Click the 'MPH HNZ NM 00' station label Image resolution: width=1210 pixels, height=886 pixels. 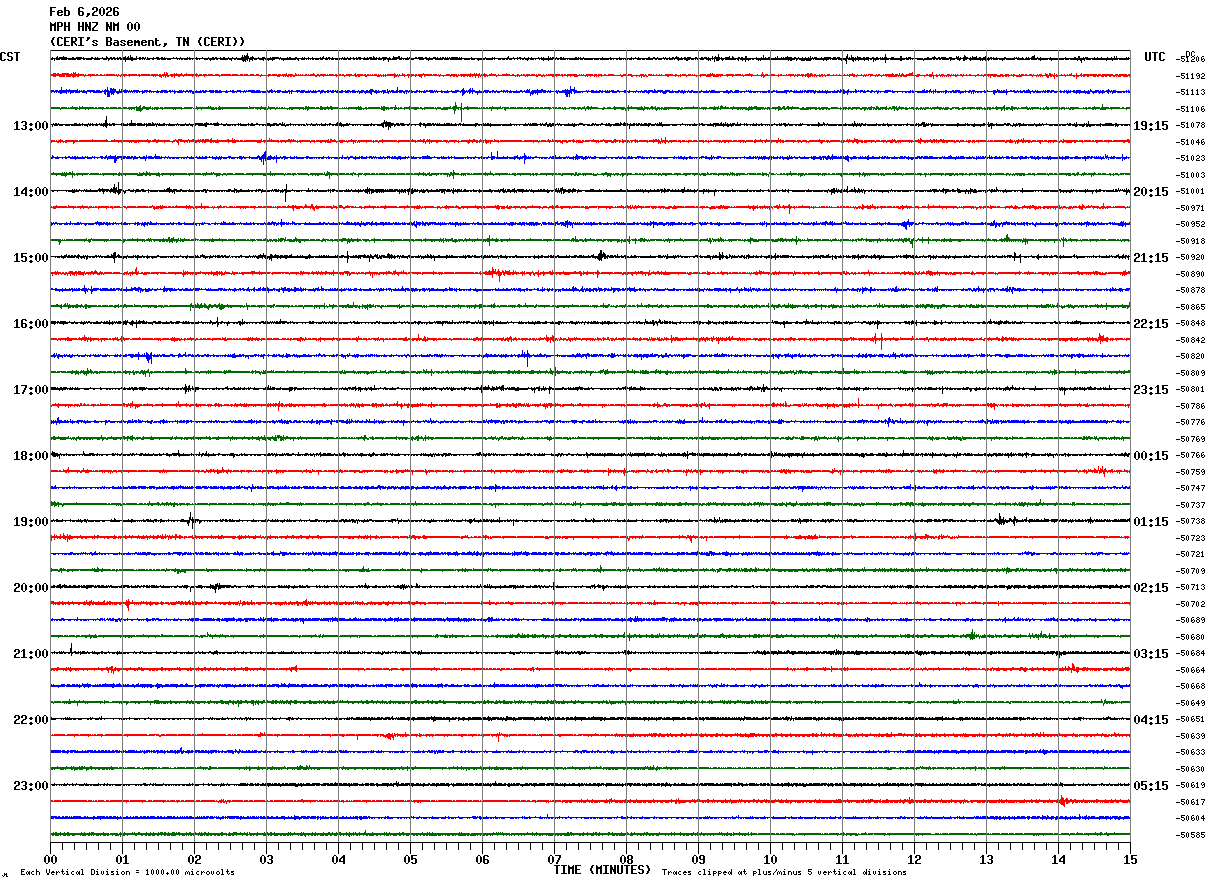pos(95,27)
